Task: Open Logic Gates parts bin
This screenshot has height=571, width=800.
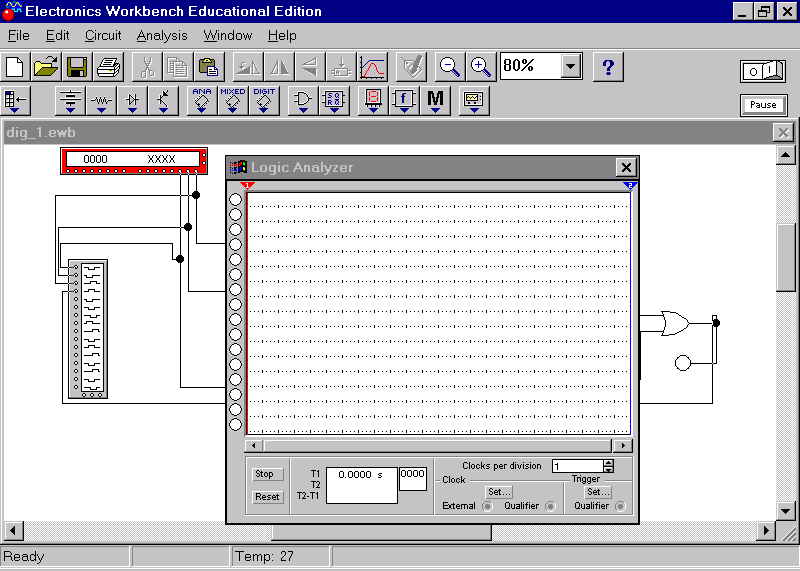Action: point(303,101)
